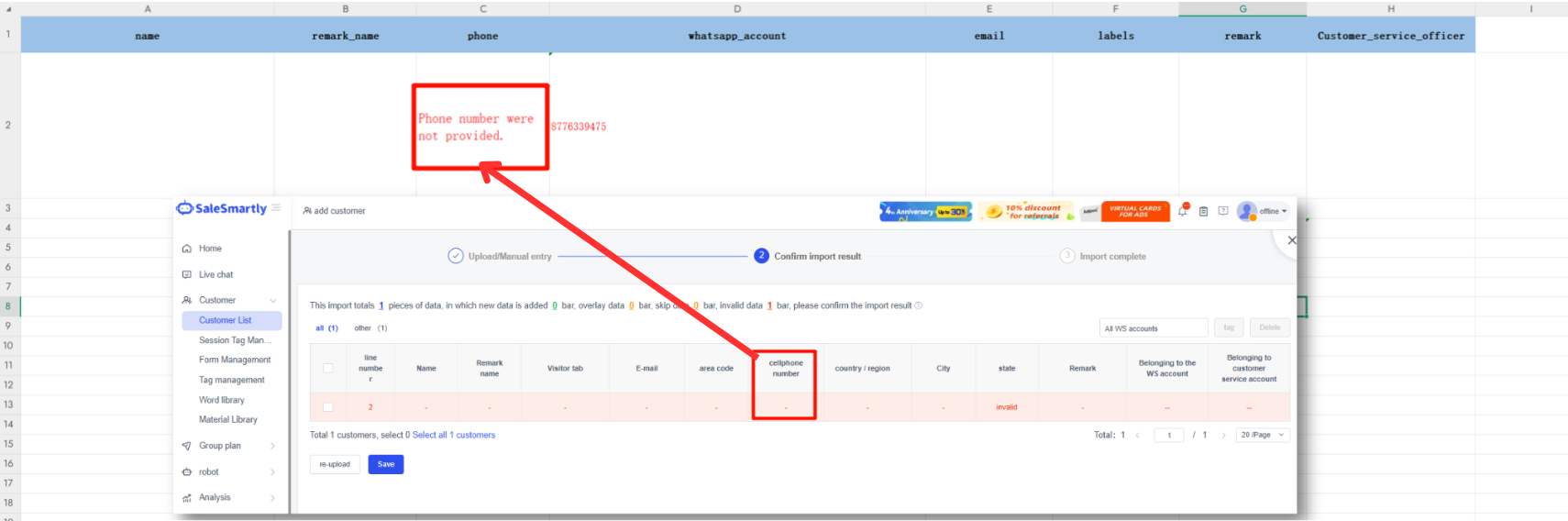This screenshot has width=1568, height=521.
Task: Open Tag management sidebar item
Action: [231, 380]
